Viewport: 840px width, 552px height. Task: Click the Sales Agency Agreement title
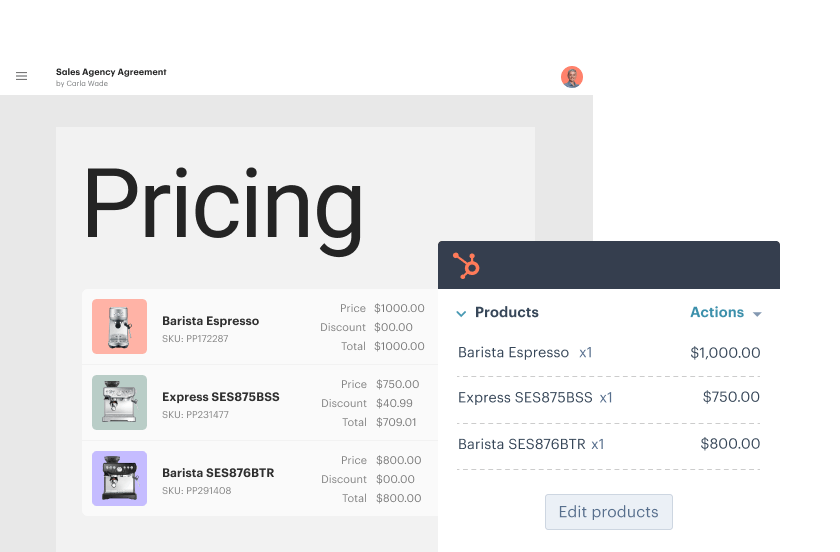pyautogui.click(x=111, y=72)
